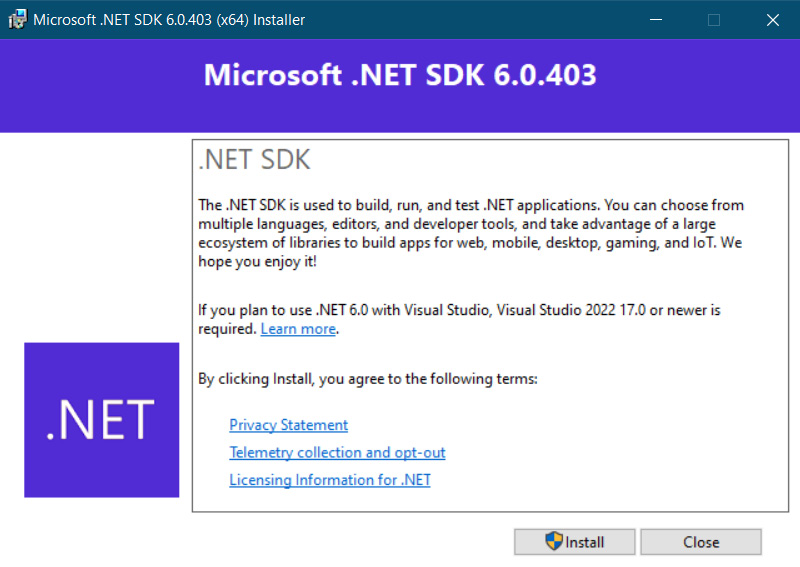Click the .NET logo image
The image size is (800, 567).
[102, 420]
